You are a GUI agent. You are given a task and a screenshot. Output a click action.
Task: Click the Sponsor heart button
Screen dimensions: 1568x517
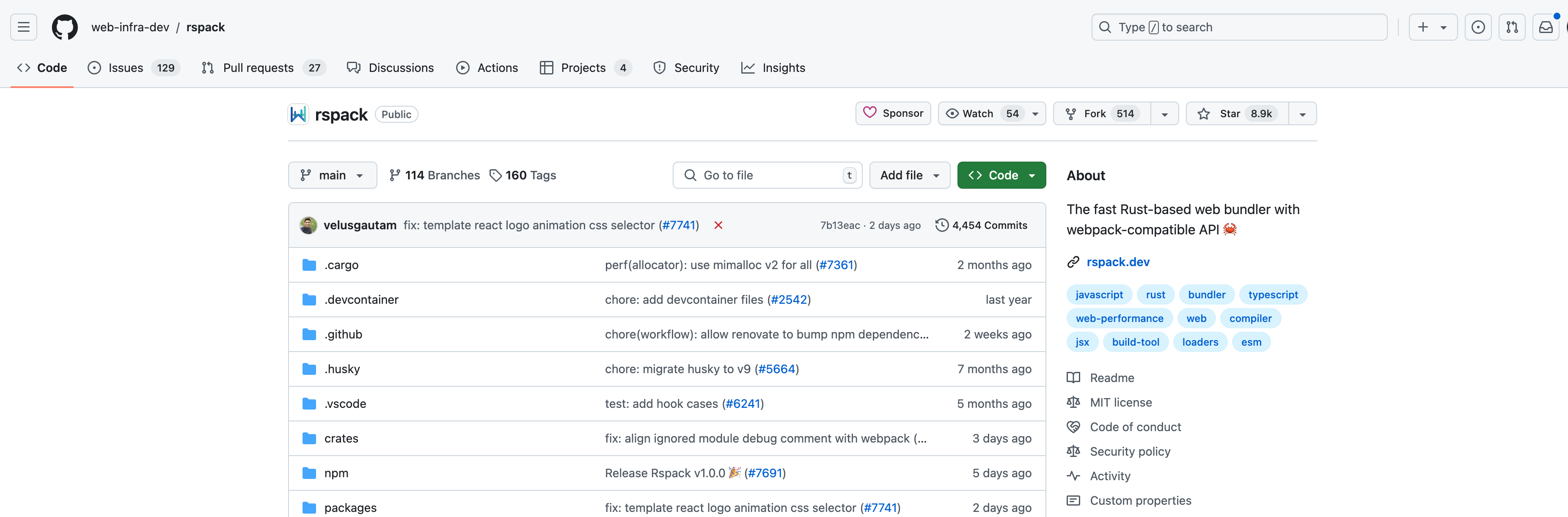(893, 113)
